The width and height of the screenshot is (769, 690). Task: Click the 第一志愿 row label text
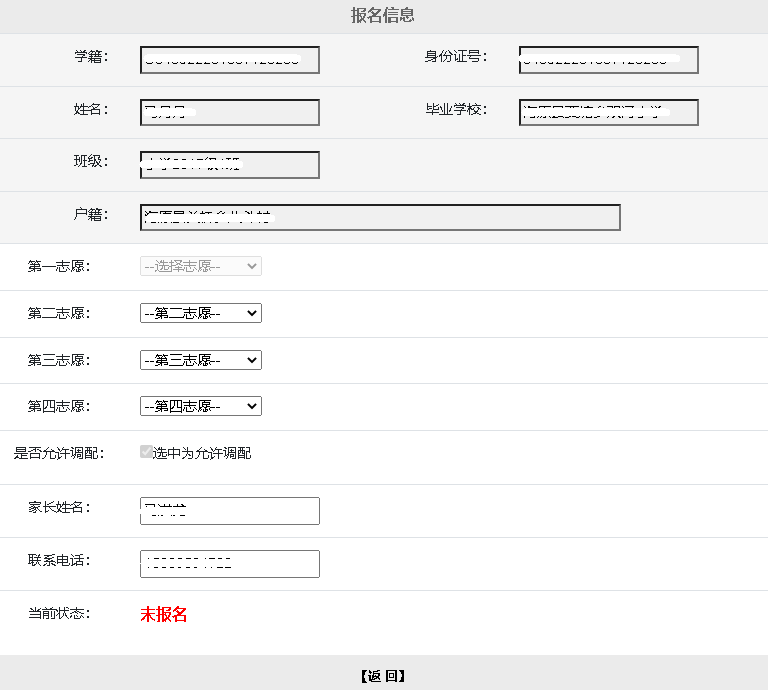tap(59, 266)
